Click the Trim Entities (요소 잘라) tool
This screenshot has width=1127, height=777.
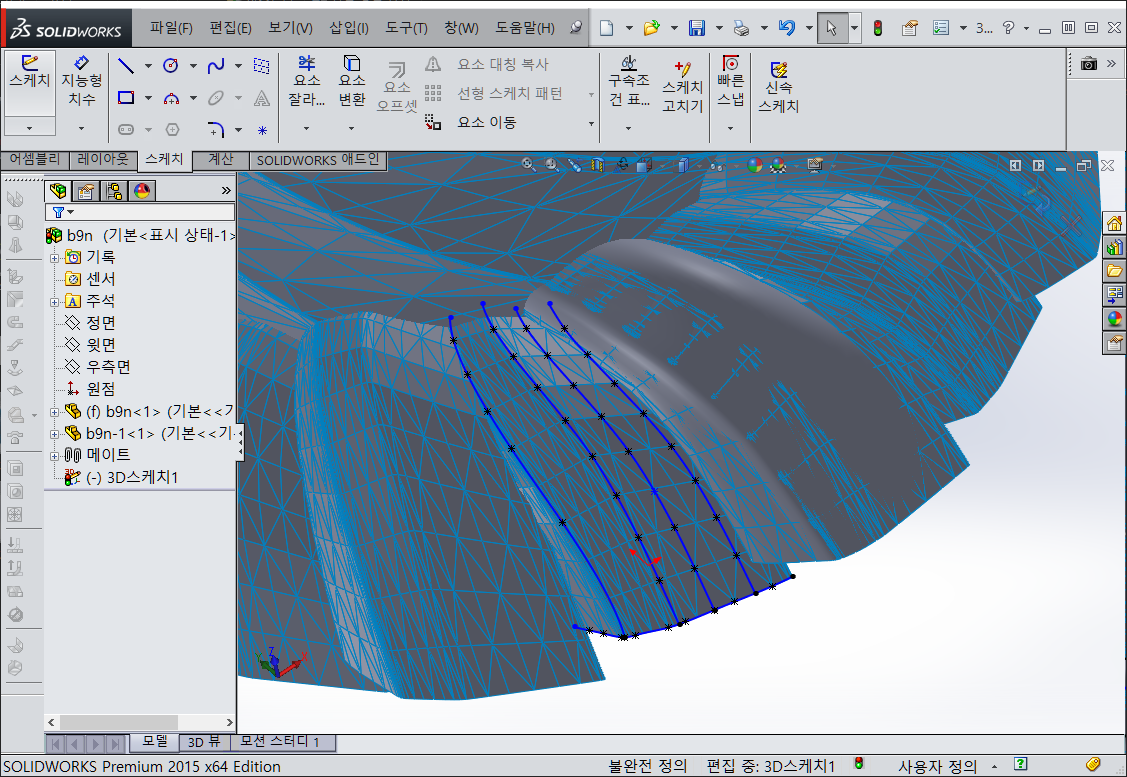(307, 81)
